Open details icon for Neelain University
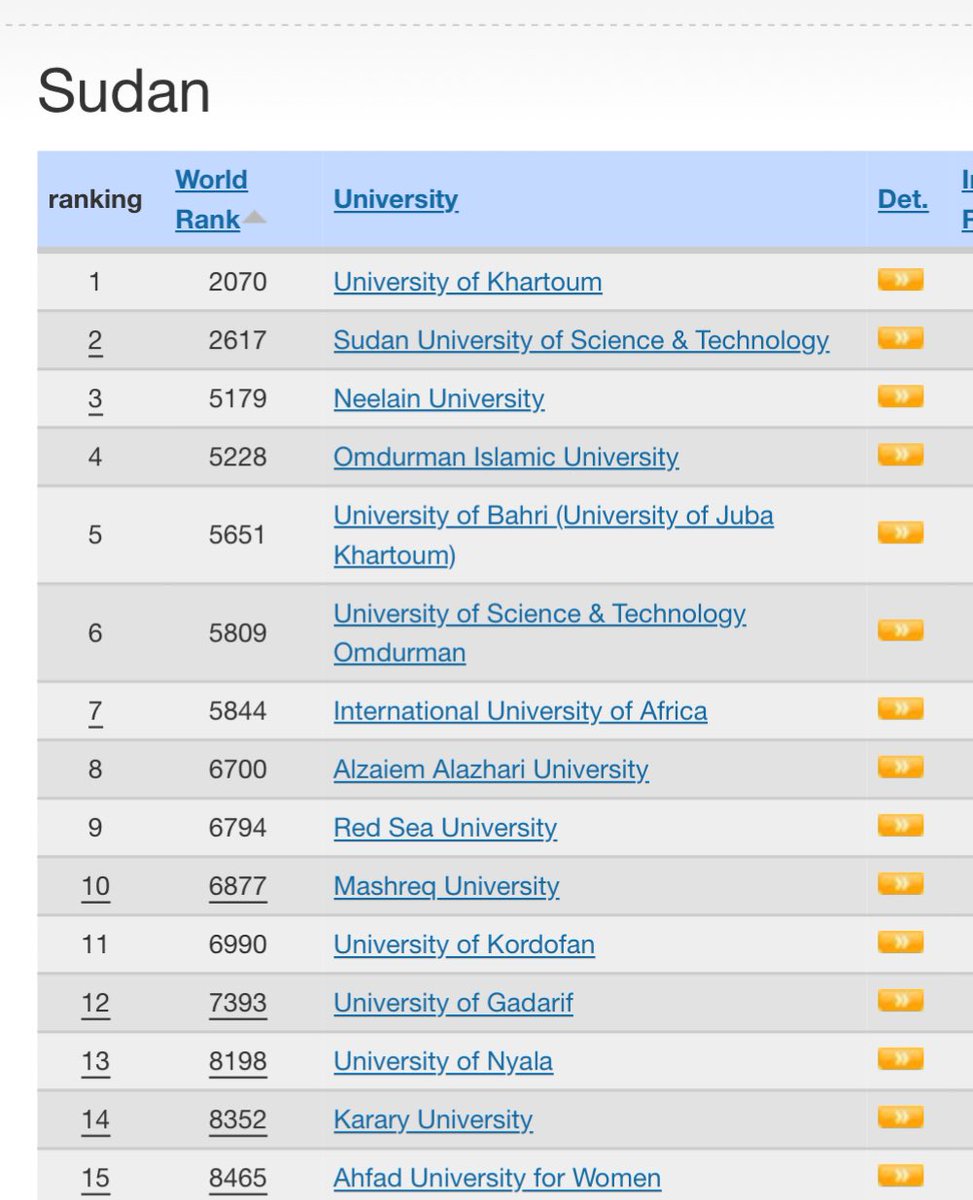 (x=900, y=397)
